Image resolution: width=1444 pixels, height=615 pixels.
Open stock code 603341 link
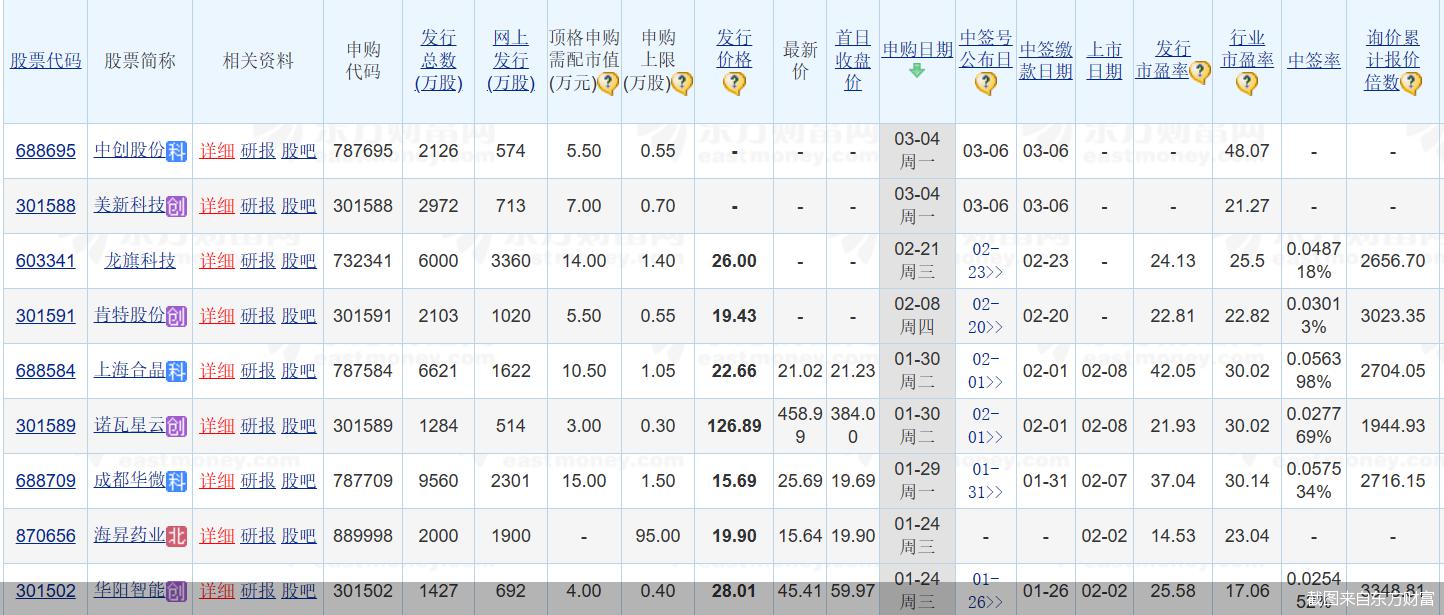(x=46, y=261)
